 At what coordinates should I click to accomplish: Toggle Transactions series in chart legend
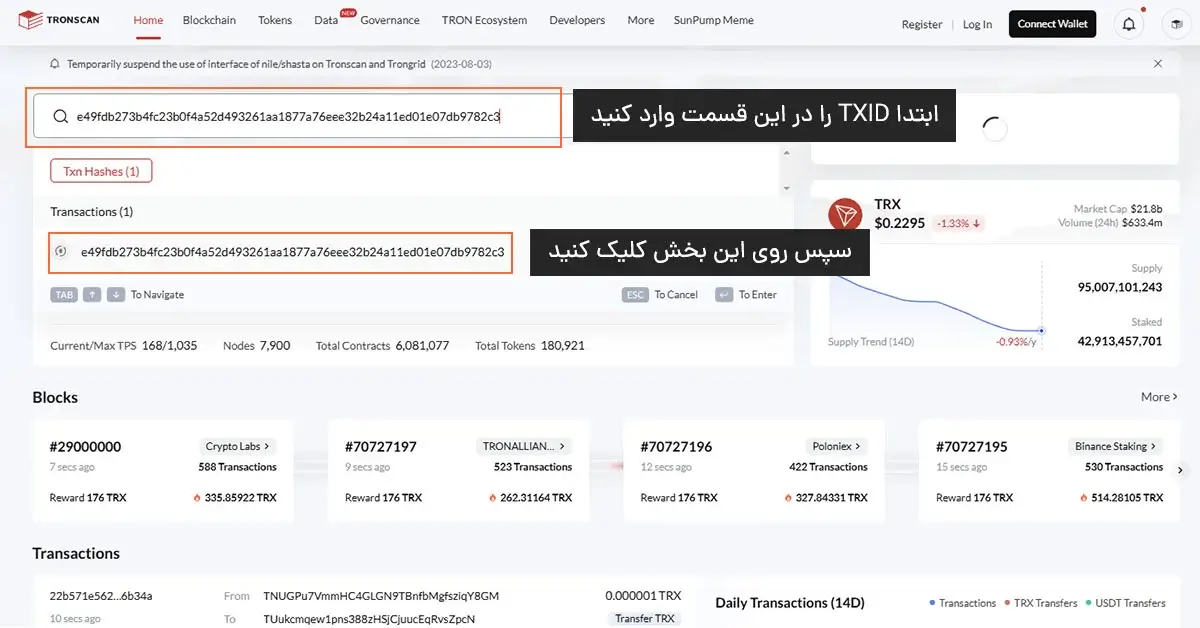click(963, 603)
